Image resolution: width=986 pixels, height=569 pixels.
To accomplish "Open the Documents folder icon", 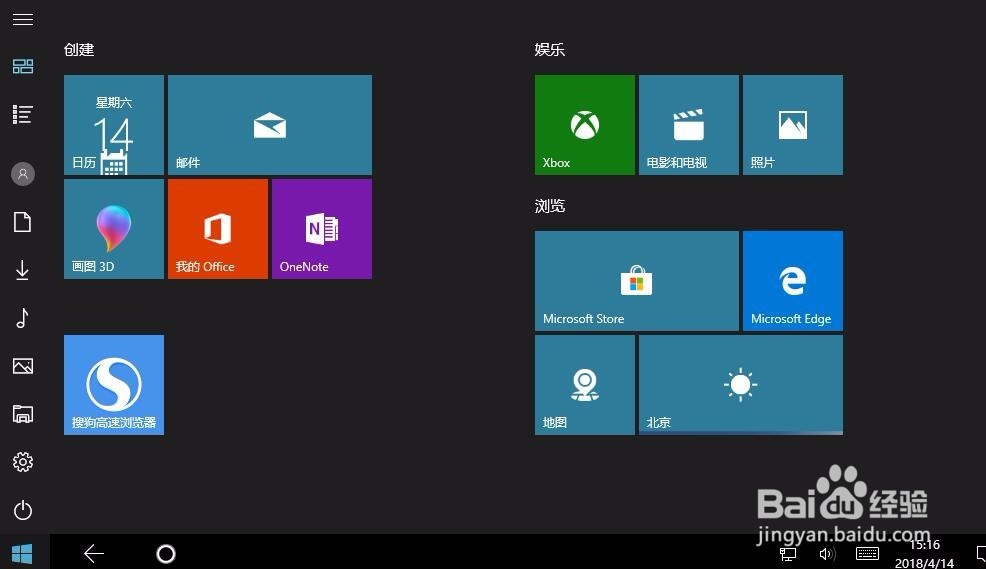I will point(23,222).
